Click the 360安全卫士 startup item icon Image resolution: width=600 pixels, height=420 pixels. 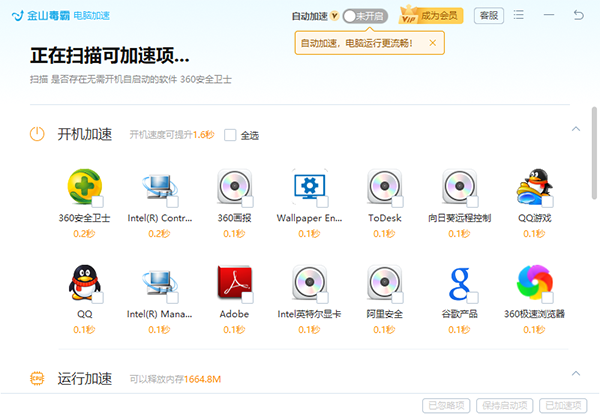pyautogui.click(x=85, y=186)
